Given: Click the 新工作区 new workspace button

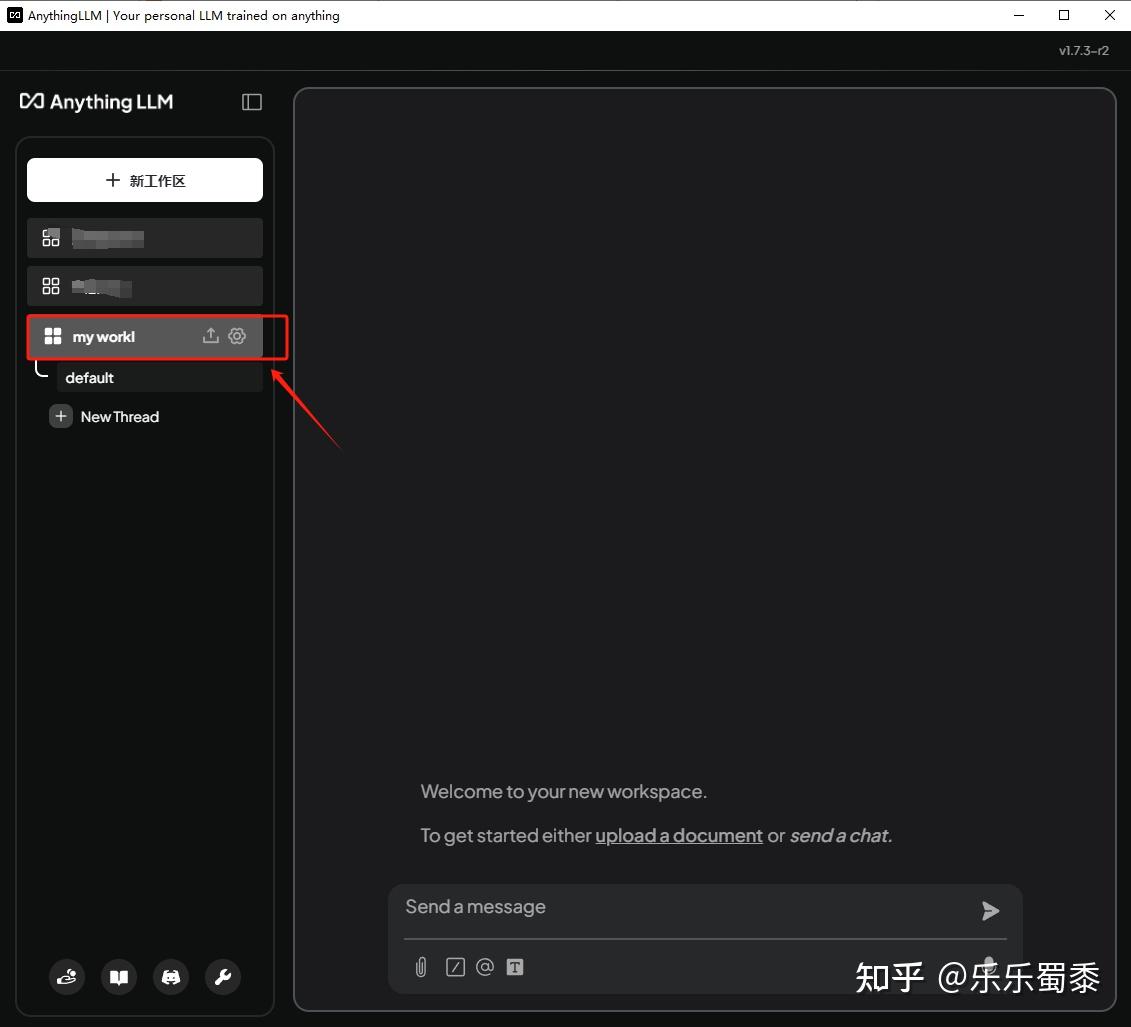Looking at the screenshot, I should (145, 180).
